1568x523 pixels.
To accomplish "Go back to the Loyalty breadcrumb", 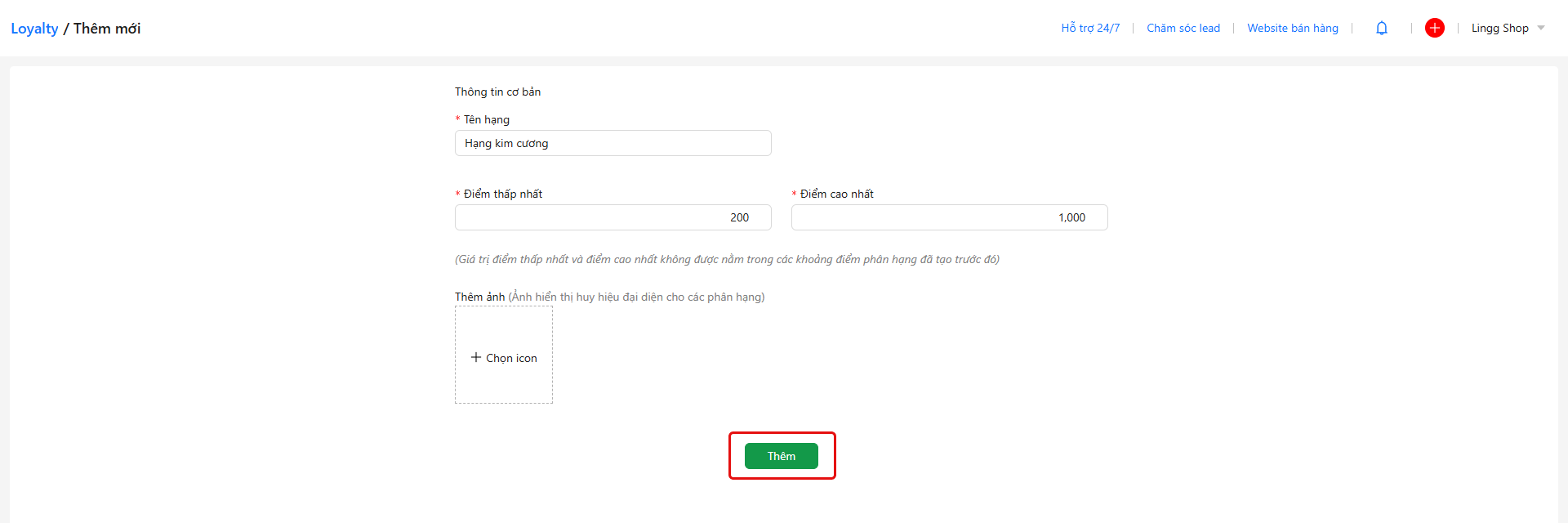I will click(34, 29).
